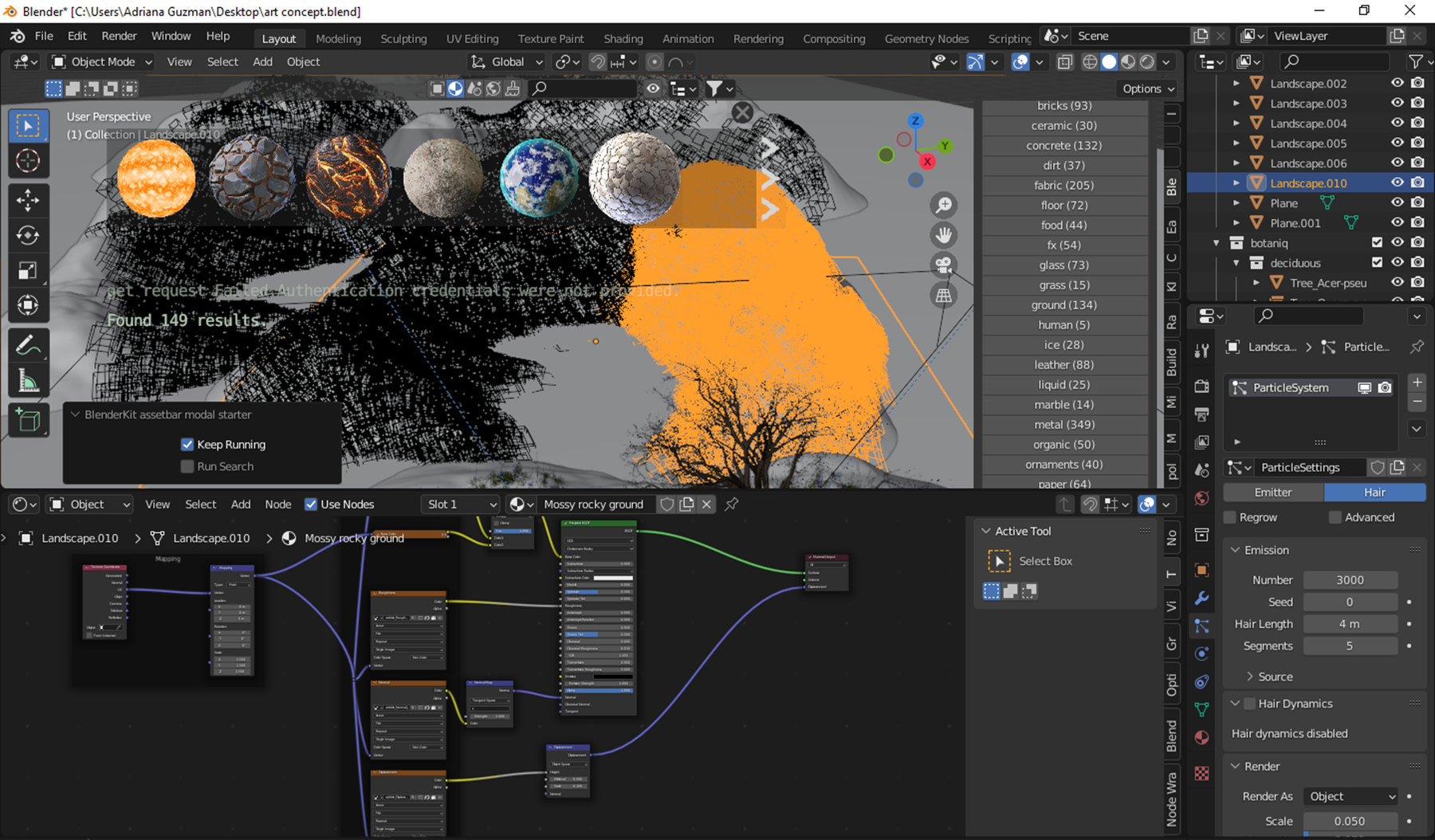Open the Geometry Nodes workspace tab
The image size is (1435, 840).
(926, 38)
